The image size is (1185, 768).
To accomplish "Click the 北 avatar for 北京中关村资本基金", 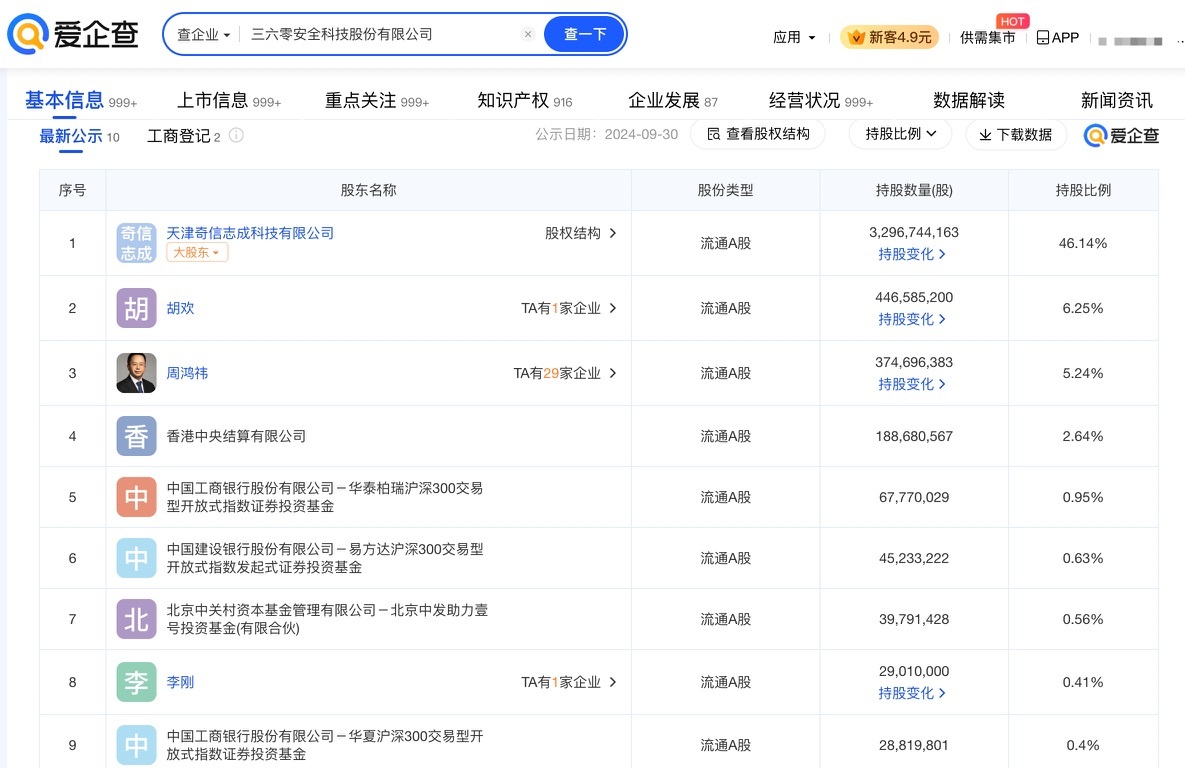I will pos(136,619).
